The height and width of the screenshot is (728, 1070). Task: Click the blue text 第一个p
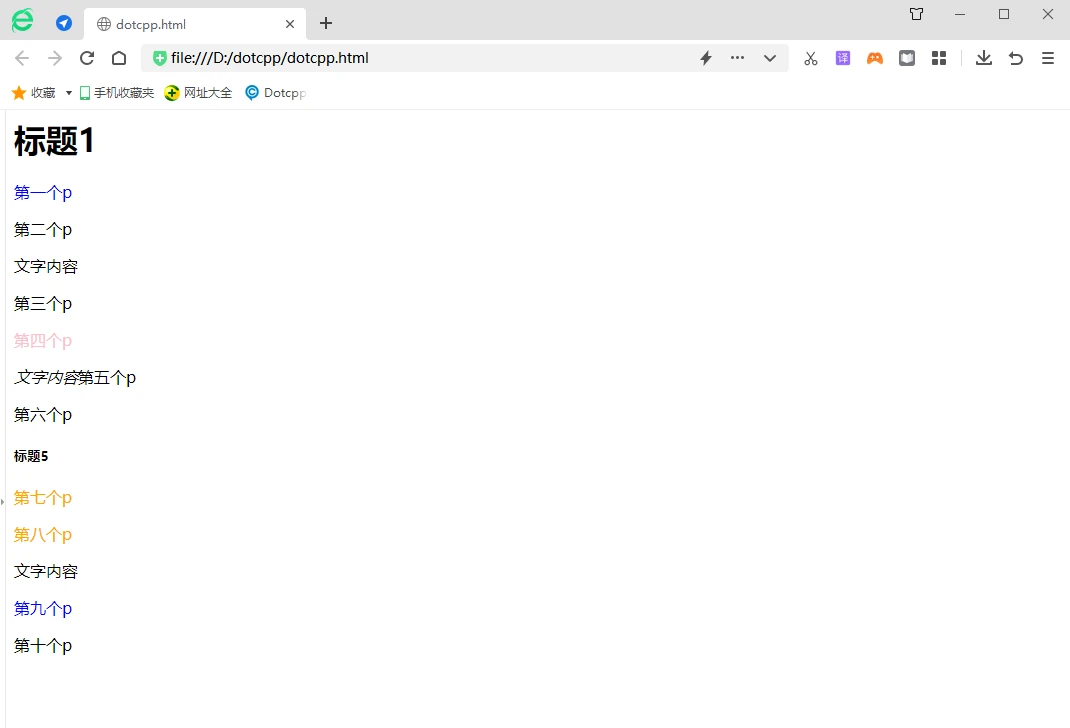pos(42,193)
